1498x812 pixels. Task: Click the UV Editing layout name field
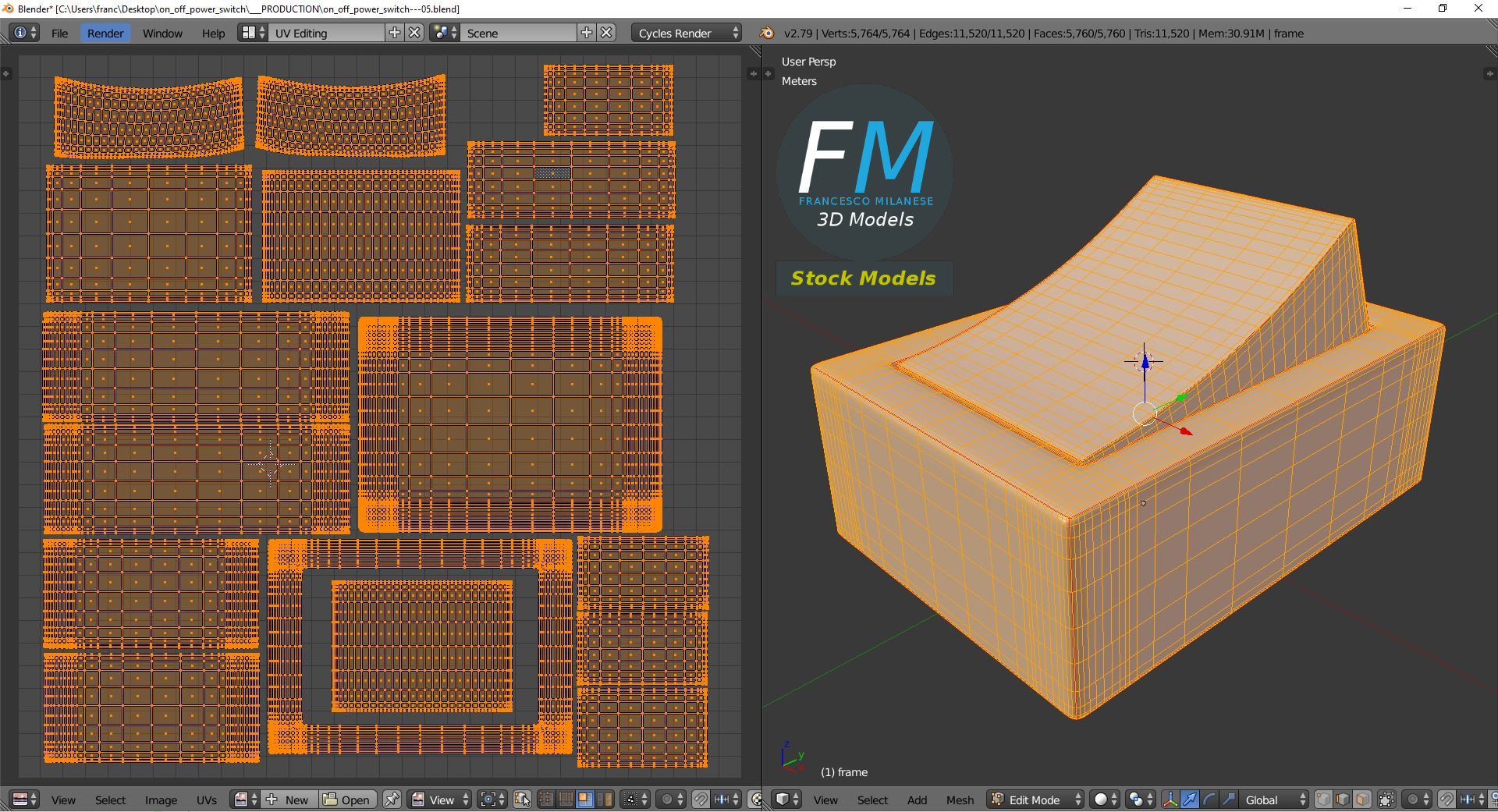point(327,33)
